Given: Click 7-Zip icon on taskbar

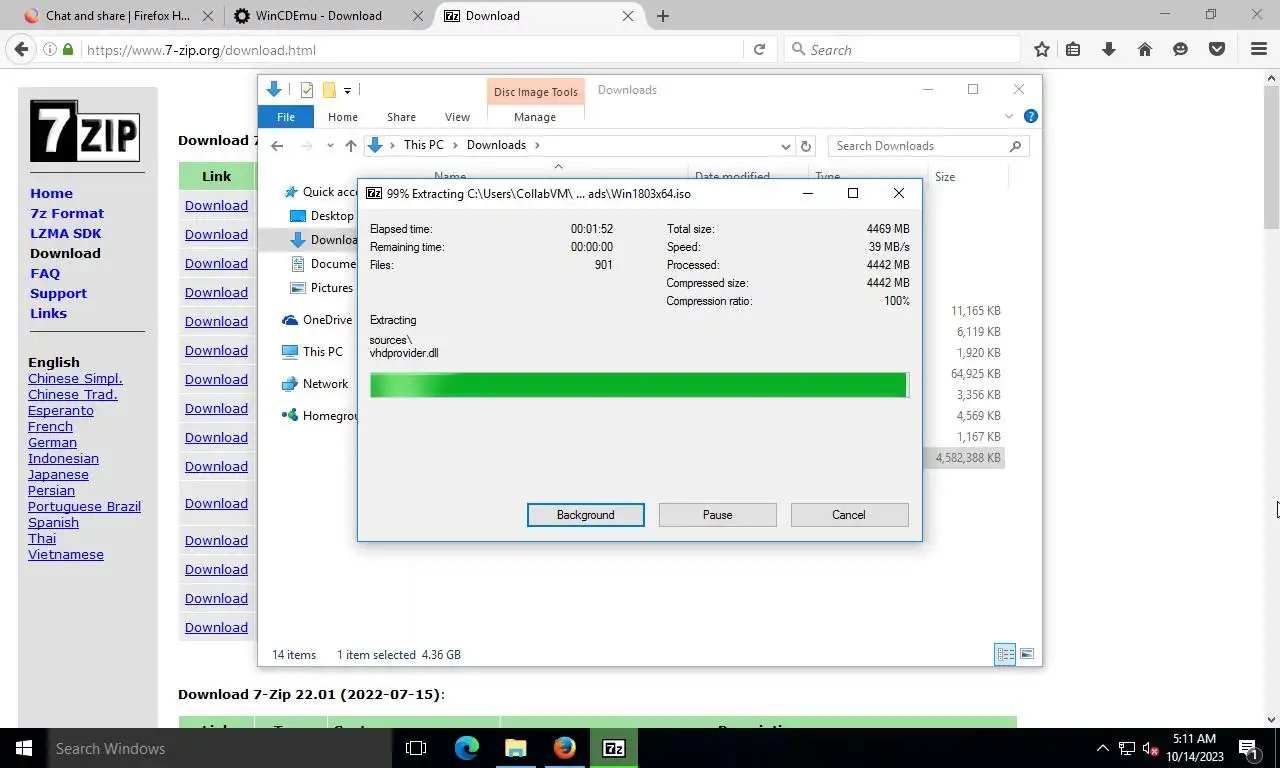Looking at the screenshot, I should point(614,748).
